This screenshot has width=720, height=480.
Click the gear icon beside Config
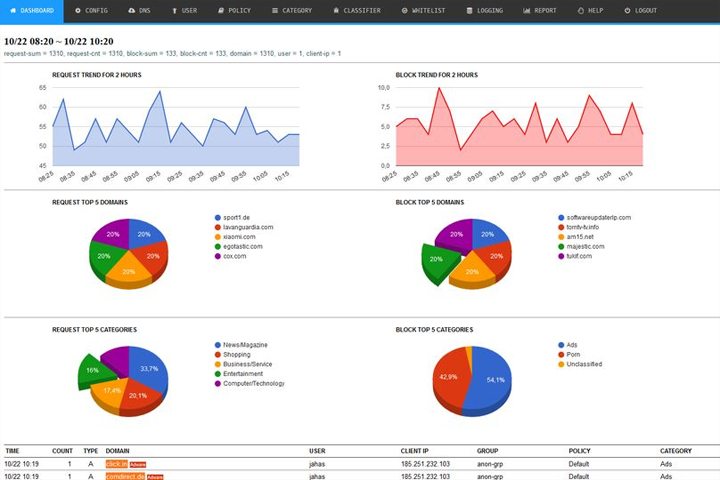pyautogui.click(x=78, y=11)
